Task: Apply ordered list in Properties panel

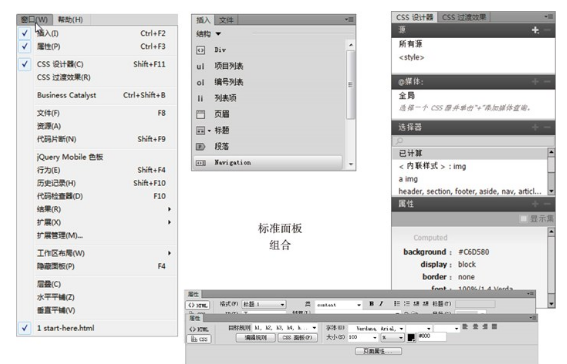Action: coord(407,304)
